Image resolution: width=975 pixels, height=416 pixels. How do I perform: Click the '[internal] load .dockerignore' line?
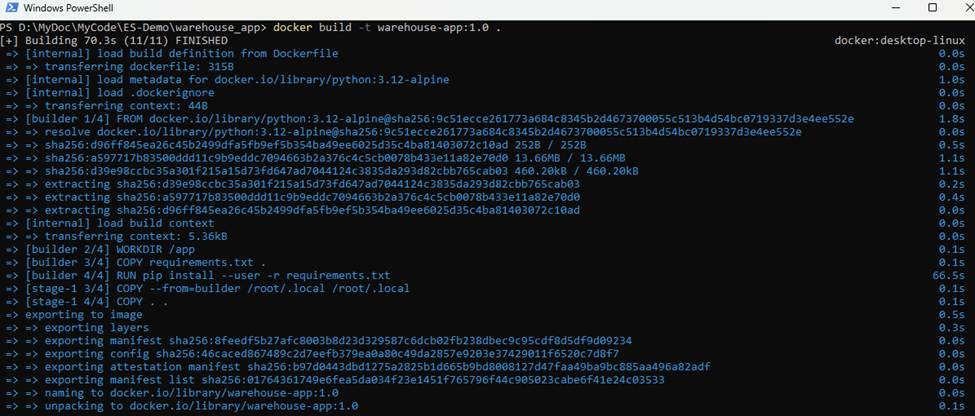point(110,93)
